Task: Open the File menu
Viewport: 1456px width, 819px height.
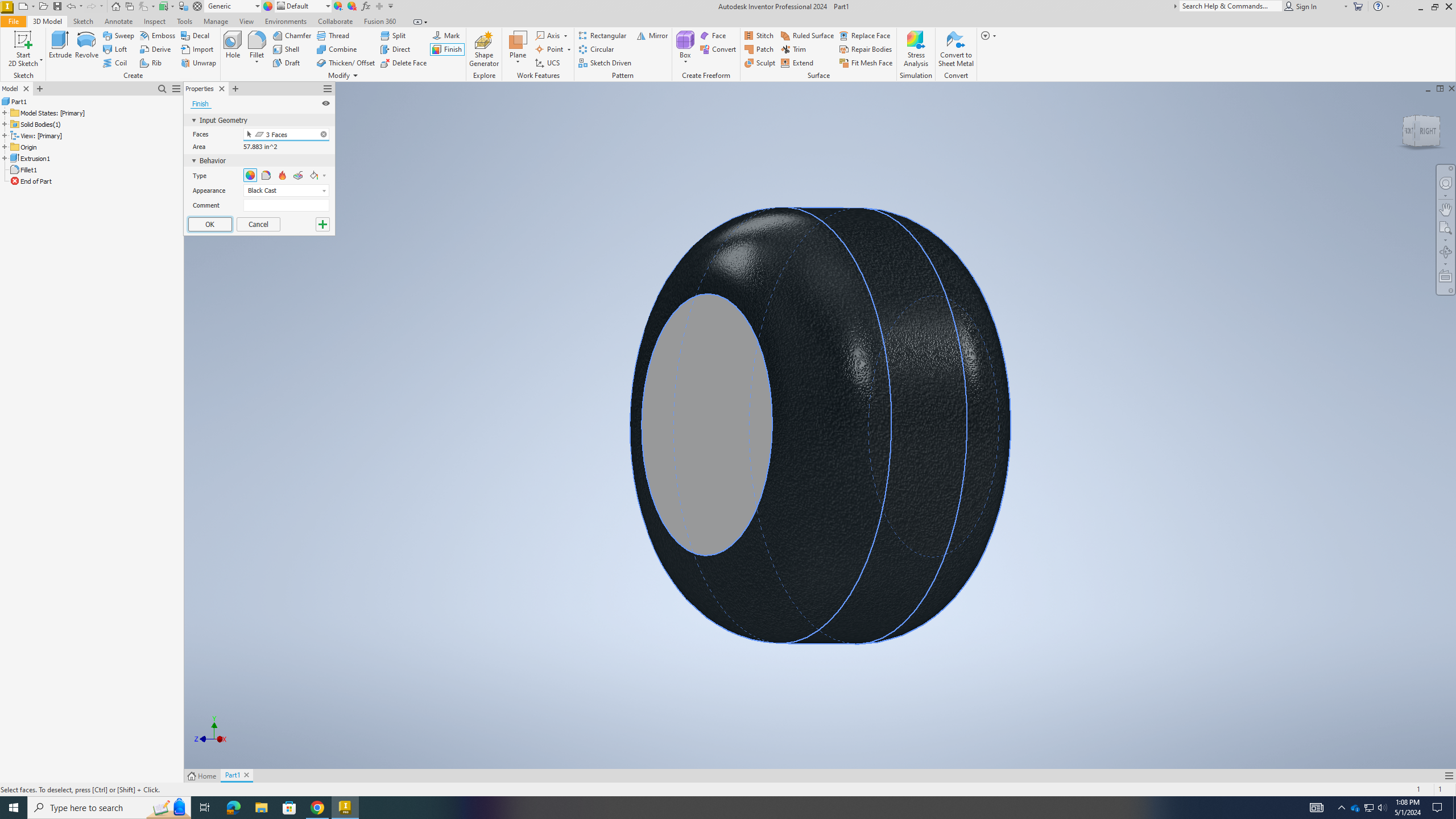Action: (13, 22)
